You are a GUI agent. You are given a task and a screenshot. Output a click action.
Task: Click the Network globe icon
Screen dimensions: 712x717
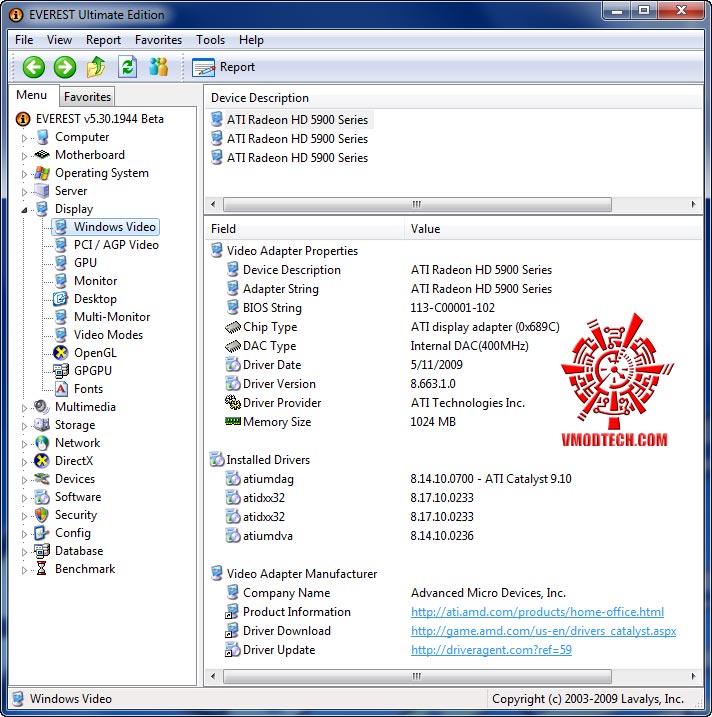42,443
